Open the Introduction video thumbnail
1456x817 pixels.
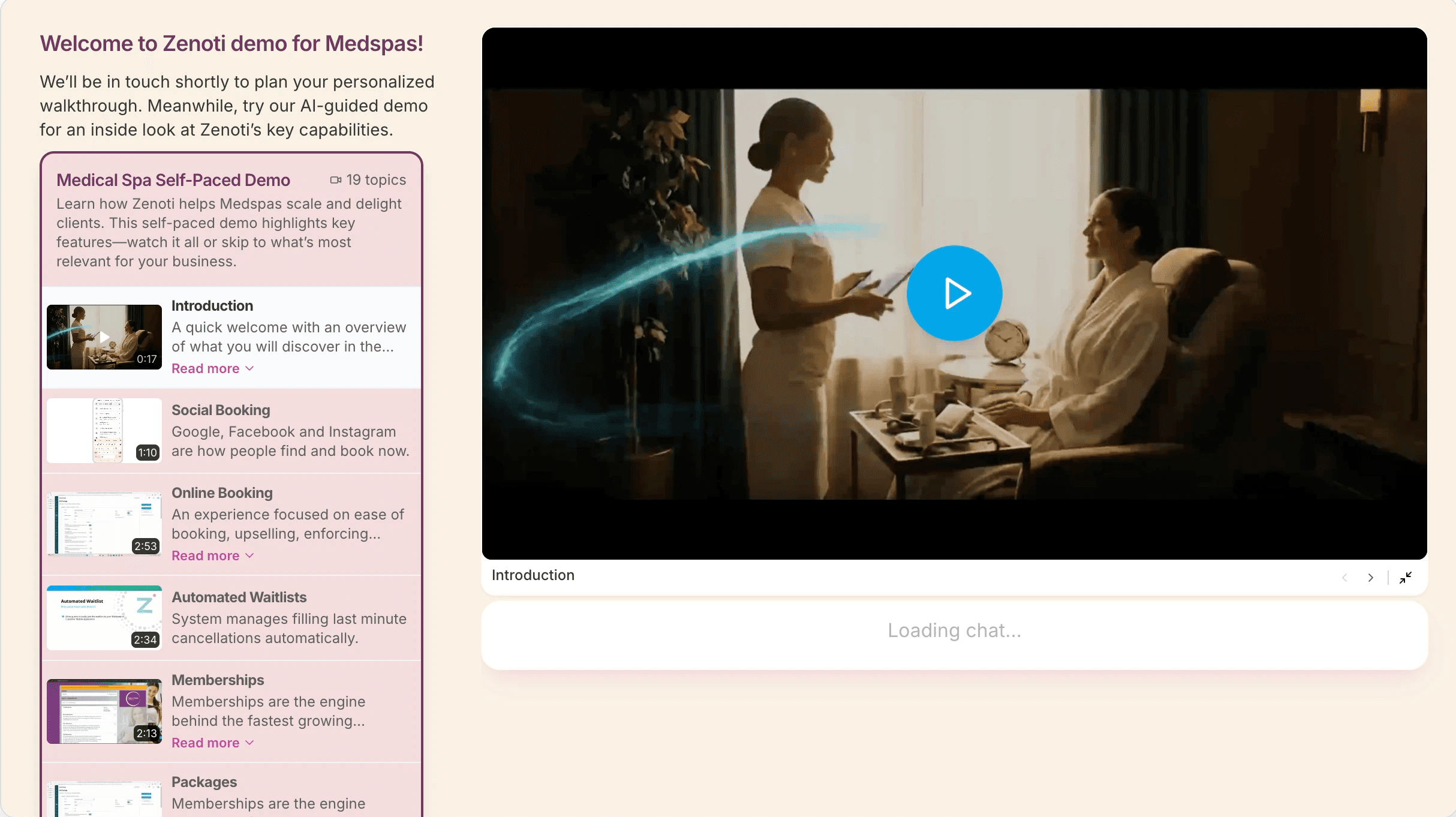point(104,337)
